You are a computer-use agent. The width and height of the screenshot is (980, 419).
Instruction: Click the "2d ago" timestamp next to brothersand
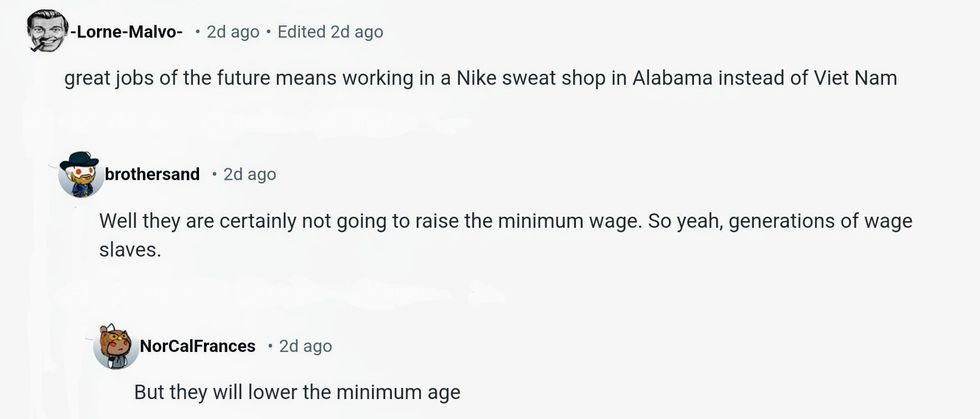249,175
